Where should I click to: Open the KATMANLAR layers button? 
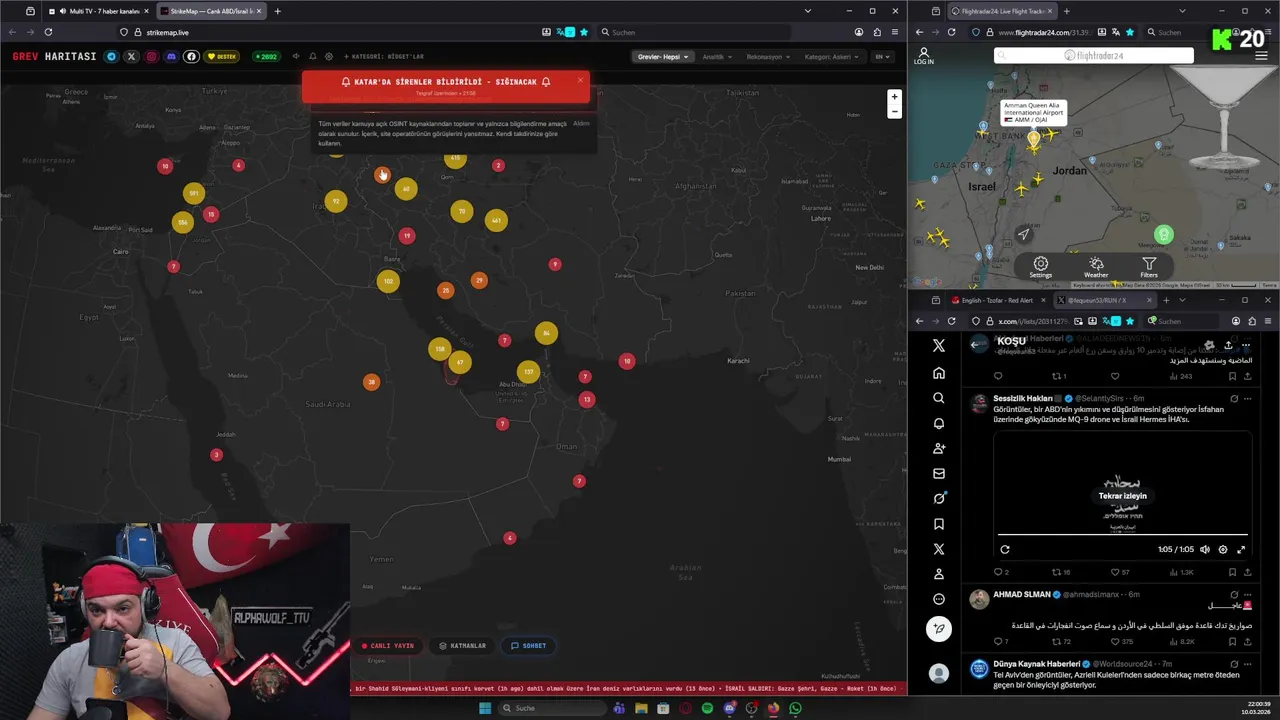463,646
